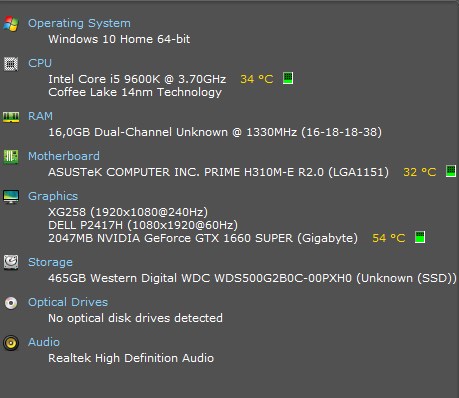
Task: Click the green CPU temperature indicator icon
Action: point(288,78)
